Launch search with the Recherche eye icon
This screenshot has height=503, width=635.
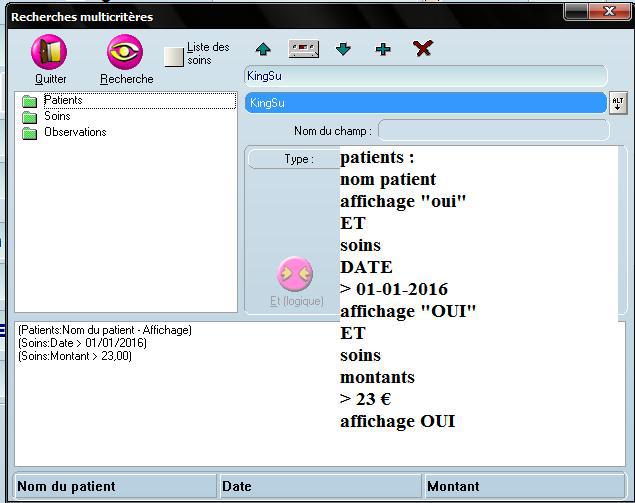pyautogui.click(x=125, y=53)
